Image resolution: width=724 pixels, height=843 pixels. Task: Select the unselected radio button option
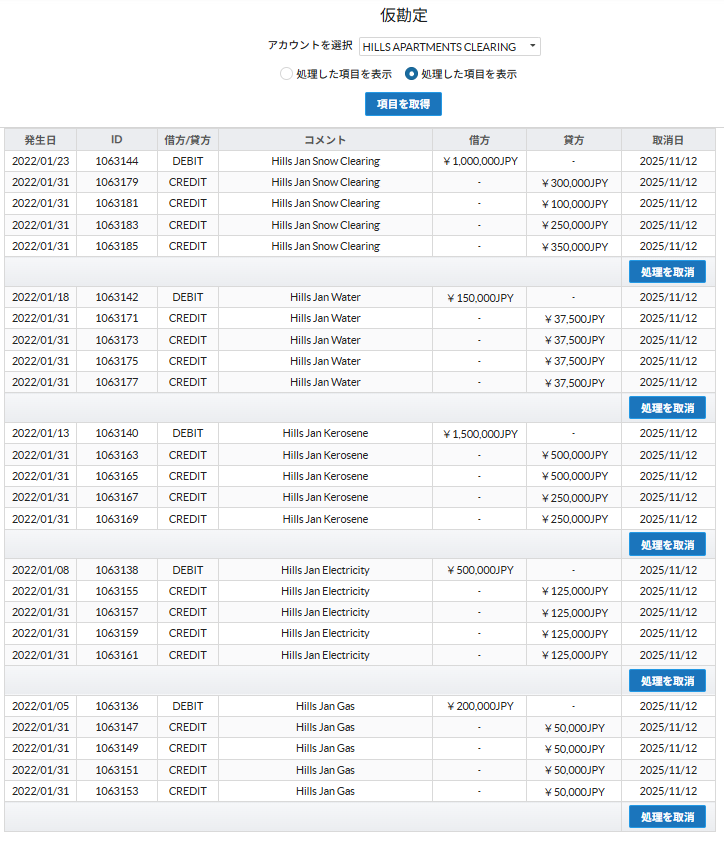click(x=287, y=74)
